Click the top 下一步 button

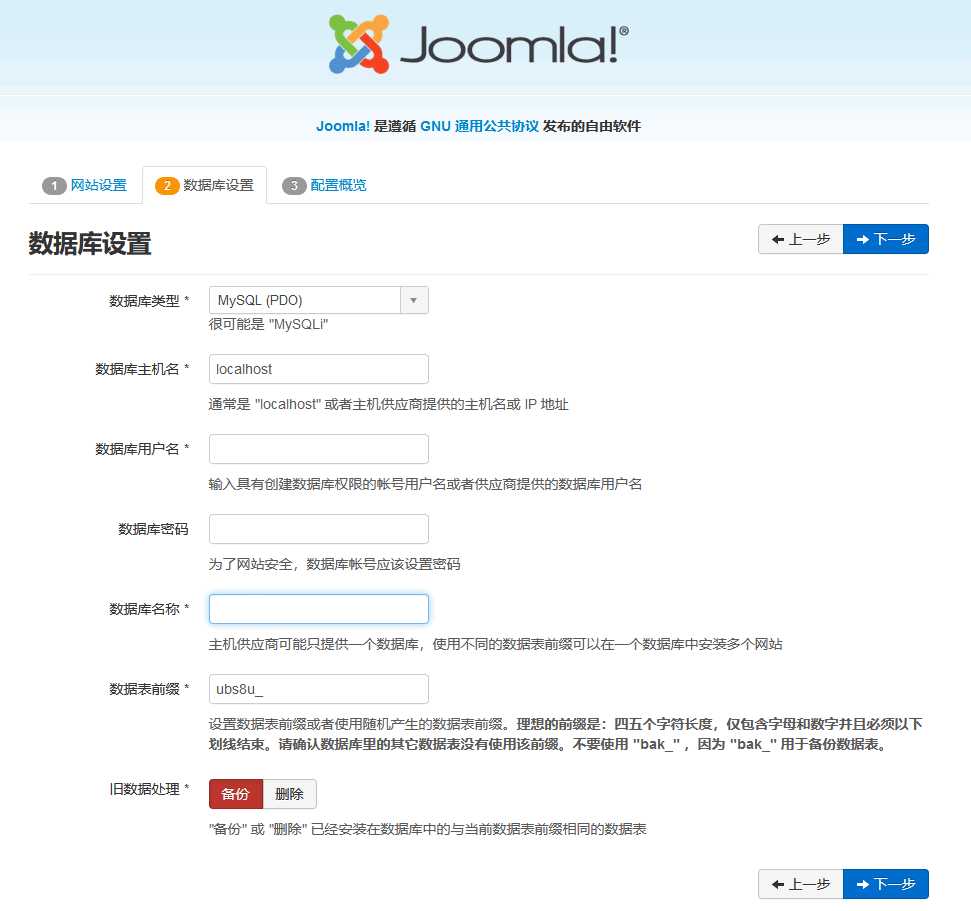coord(886,239)
